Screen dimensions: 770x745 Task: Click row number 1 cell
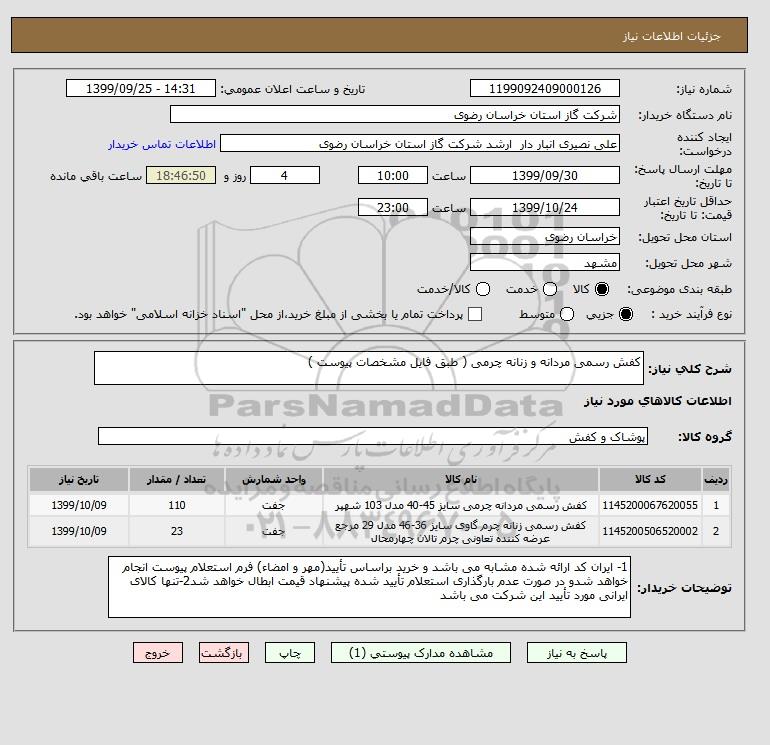pyautogui.click(x=716, y=505)
